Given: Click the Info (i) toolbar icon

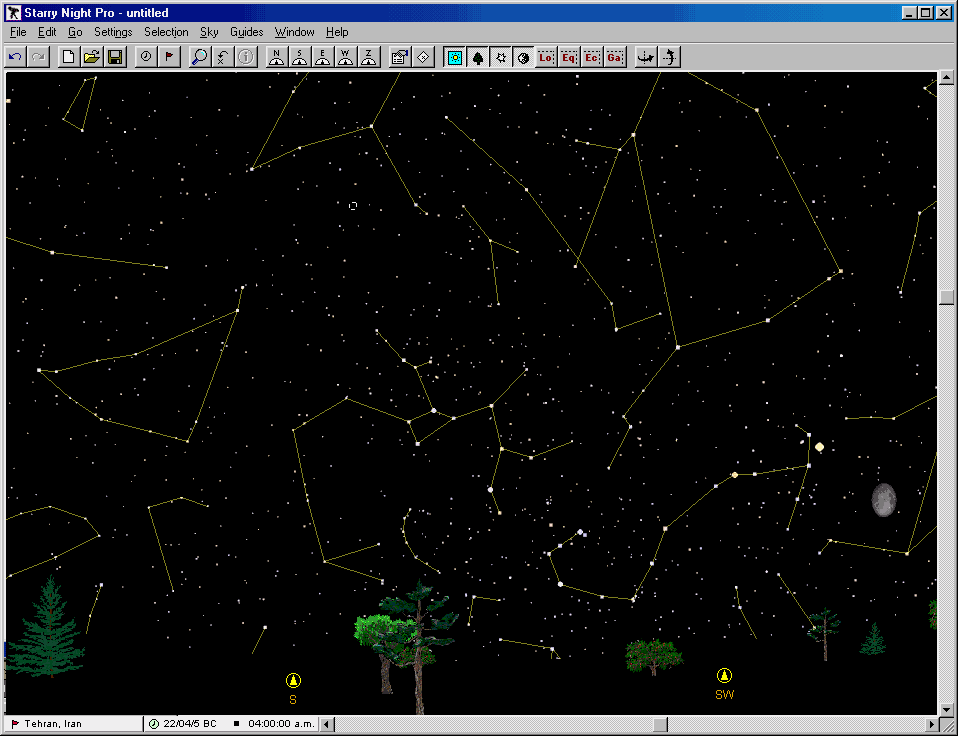Looking at the screenshot, I should click(x=246, y=57).
